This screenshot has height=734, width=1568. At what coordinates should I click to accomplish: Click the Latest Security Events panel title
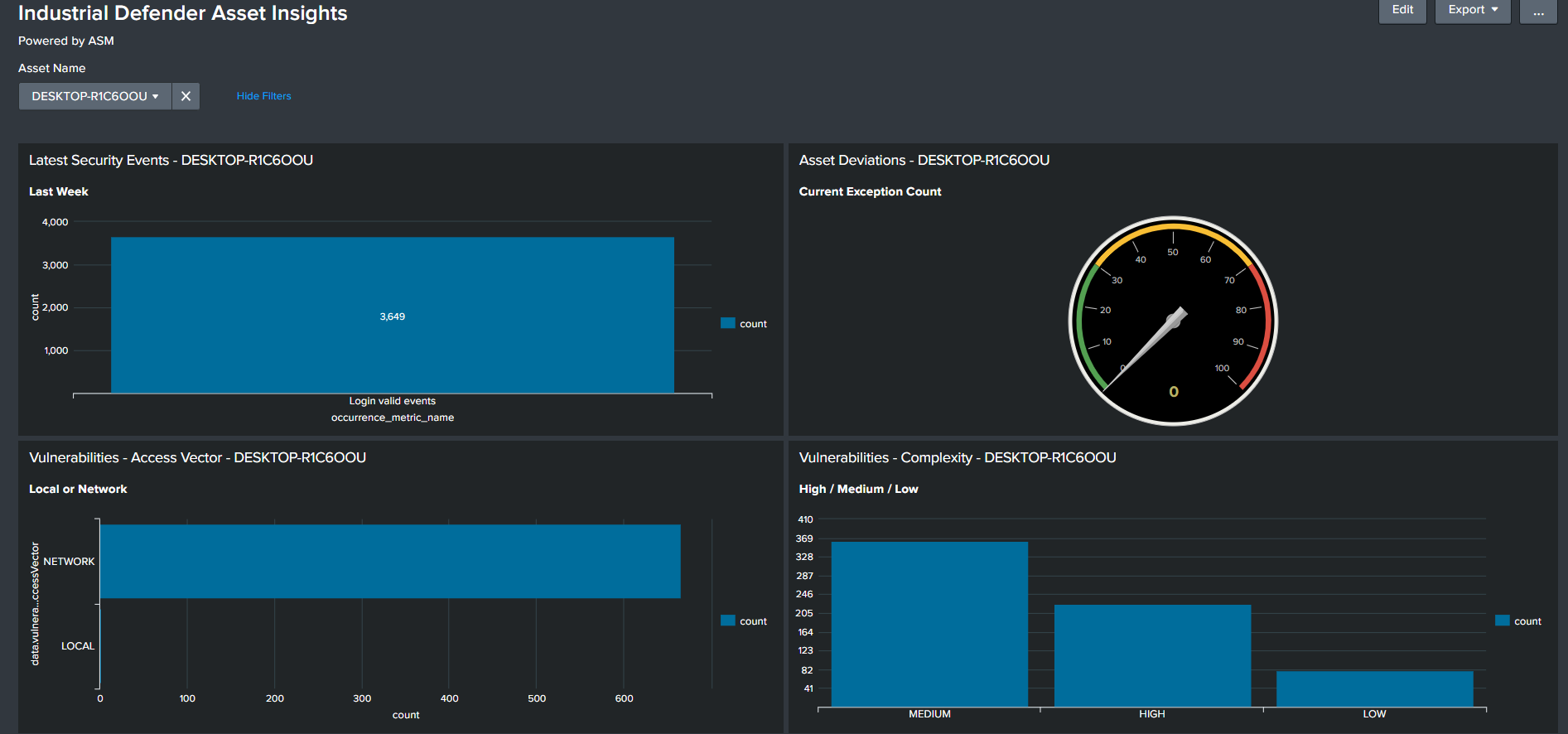coord(171,160)
